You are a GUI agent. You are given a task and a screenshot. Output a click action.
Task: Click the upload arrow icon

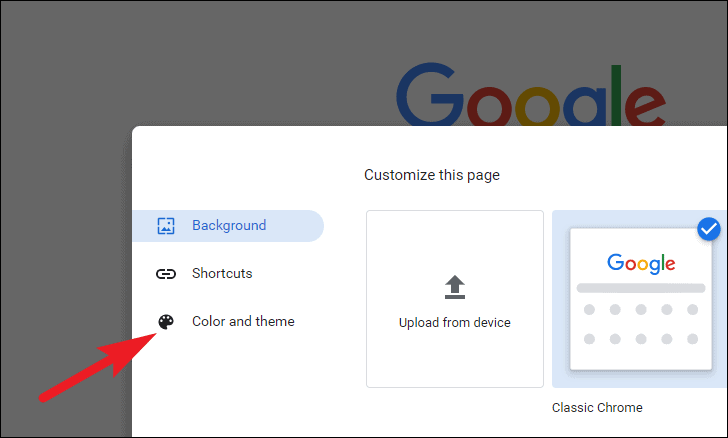455,287
